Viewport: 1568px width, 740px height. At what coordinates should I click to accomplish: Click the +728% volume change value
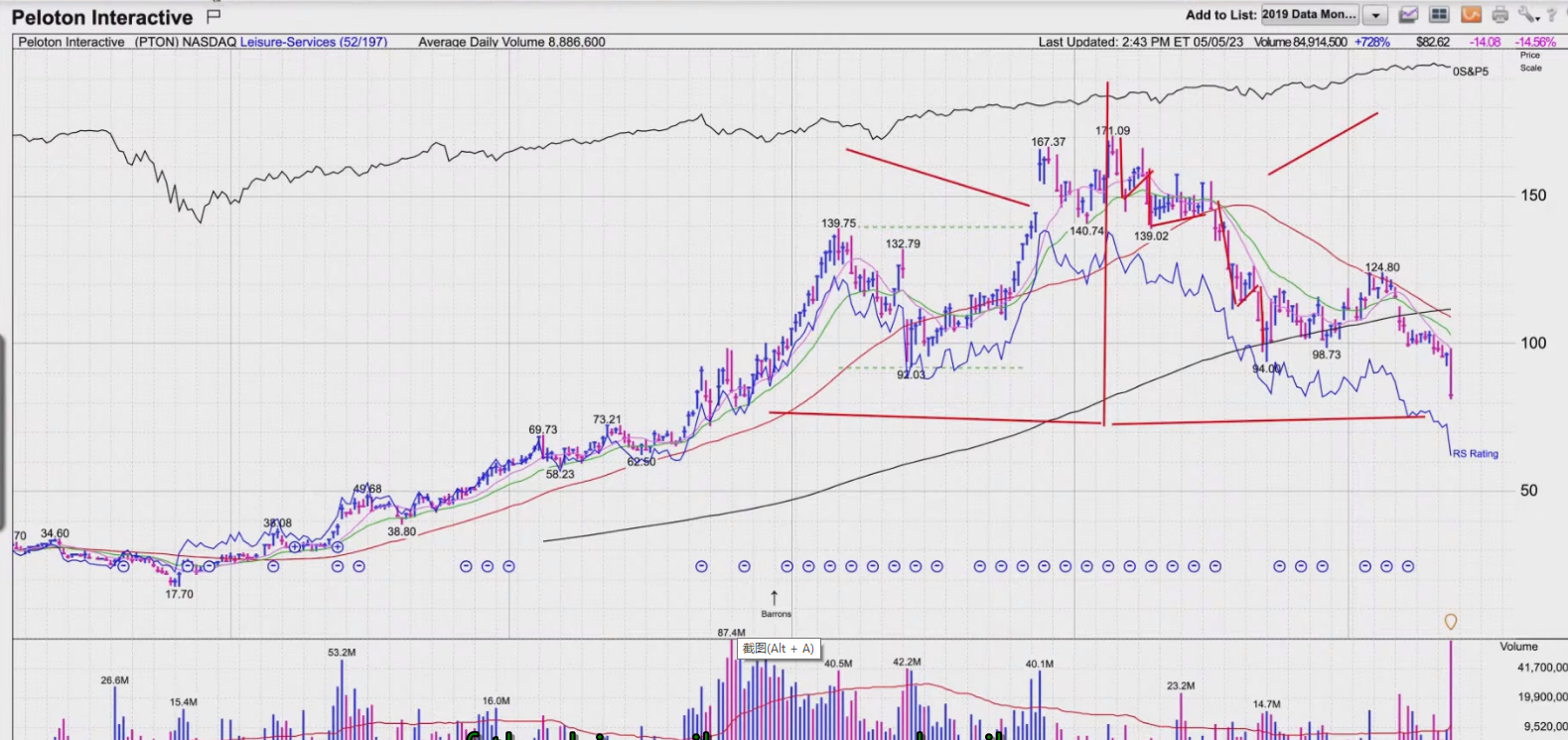tap(1372, 42)
